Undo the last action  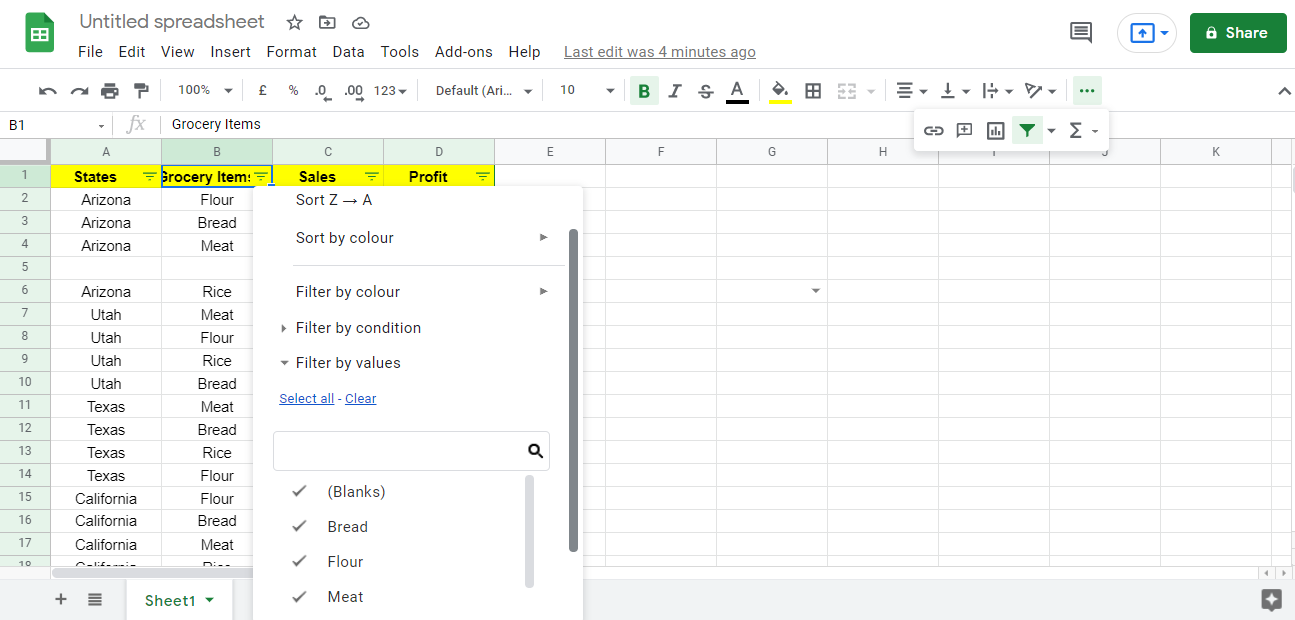[48, 91]
